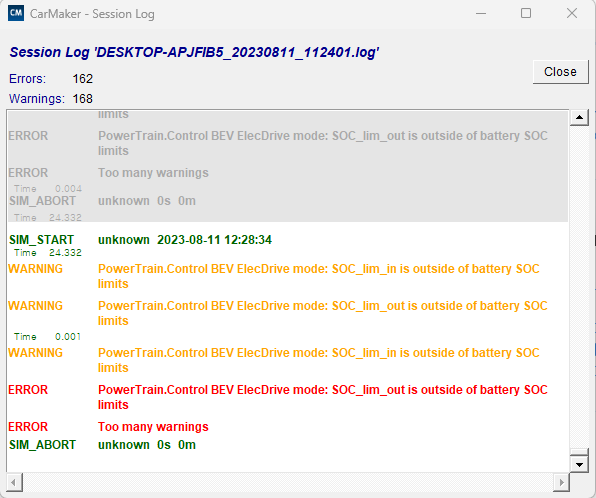Select the green SIM_ABORT entry at bottom
This screenshot has width=596, height=498.
pyautogui.click(x=102, y=445)
